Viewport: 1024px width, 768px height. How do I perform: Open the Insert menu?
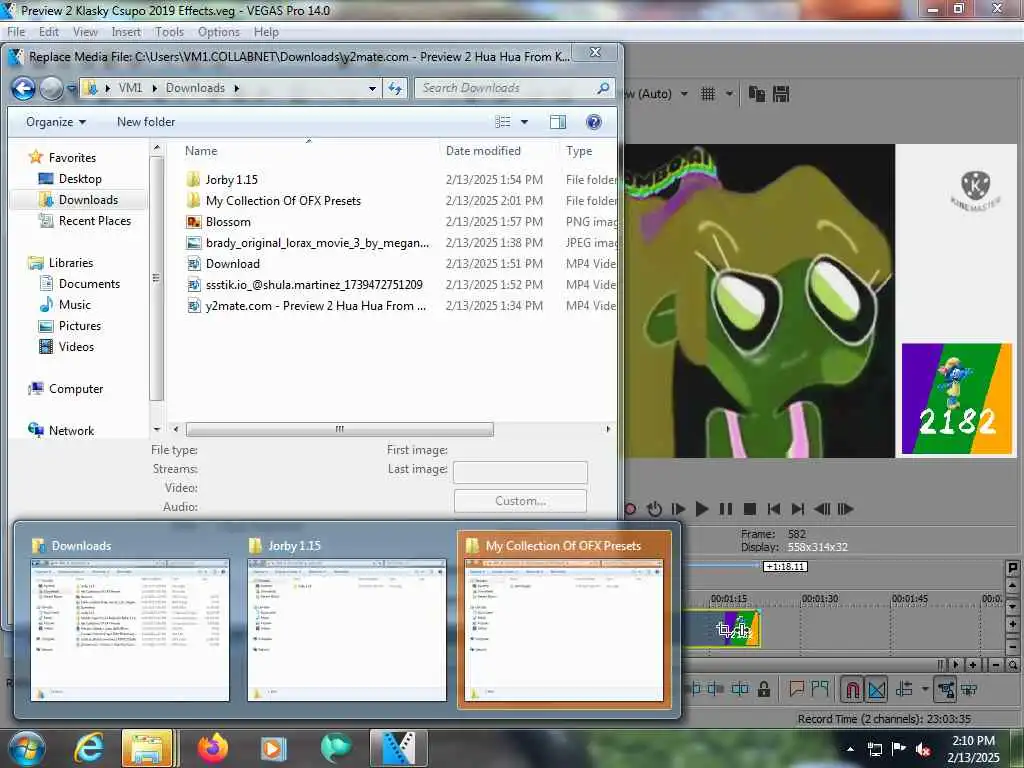tap(126, 32)
